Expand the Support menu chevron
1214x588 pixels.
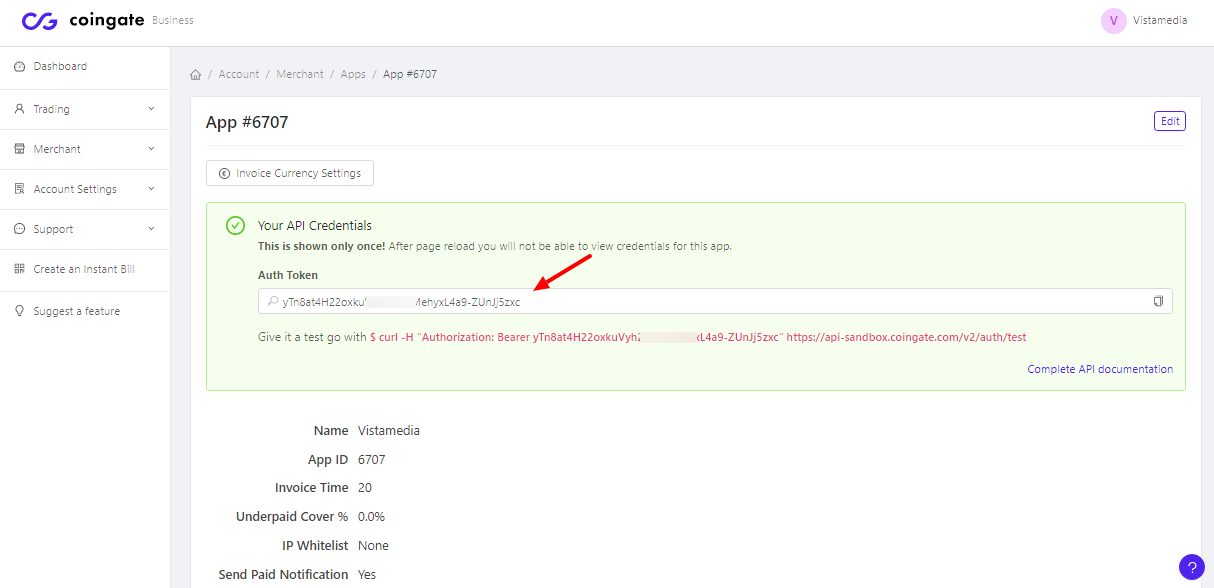[x=152, y=229]
